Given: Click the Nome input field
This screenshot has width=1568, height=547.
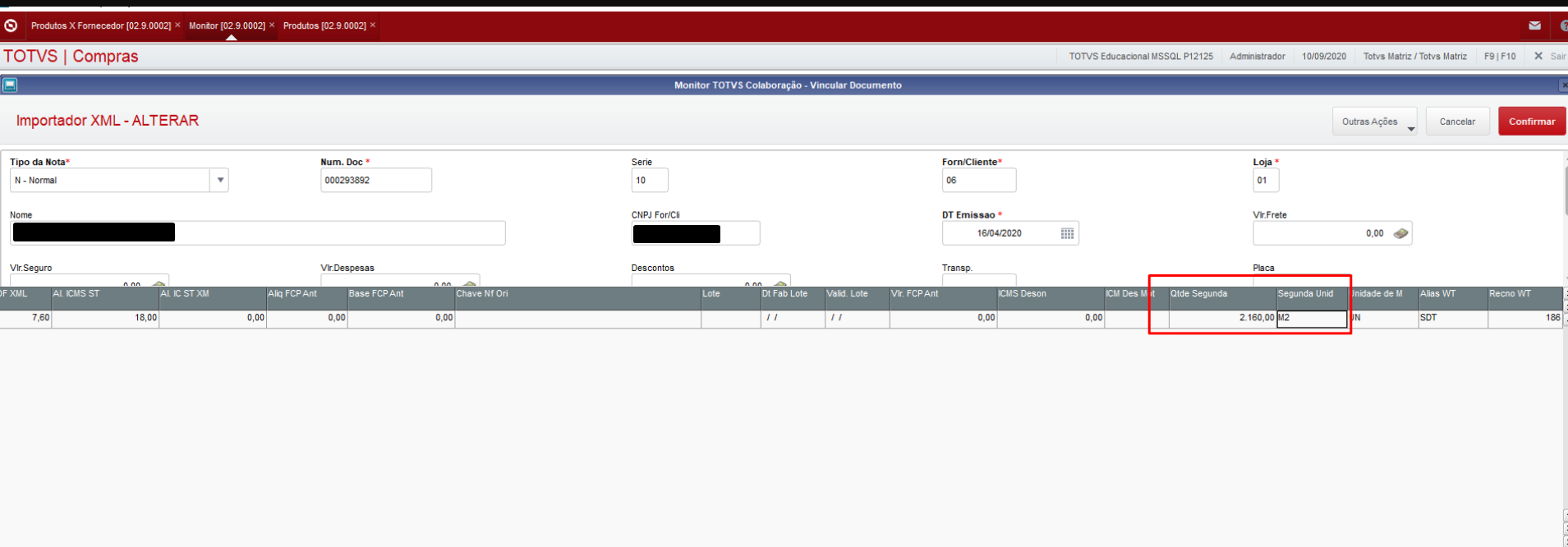Looking at the screenshot, I should (x=258, y=233).
